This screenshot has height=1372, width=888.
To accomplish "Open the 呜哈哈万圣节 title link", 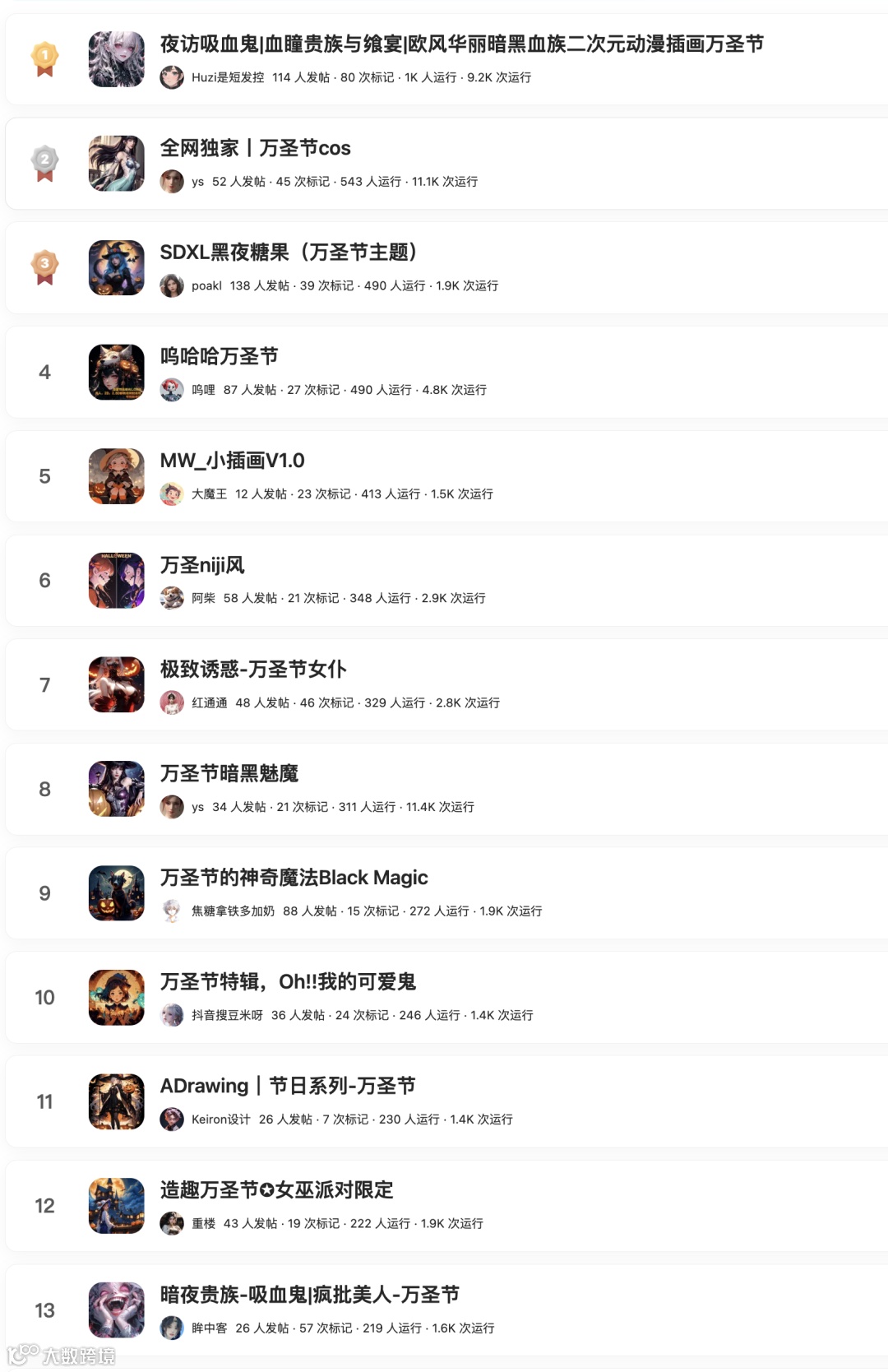I will click(x=219, y=356).
